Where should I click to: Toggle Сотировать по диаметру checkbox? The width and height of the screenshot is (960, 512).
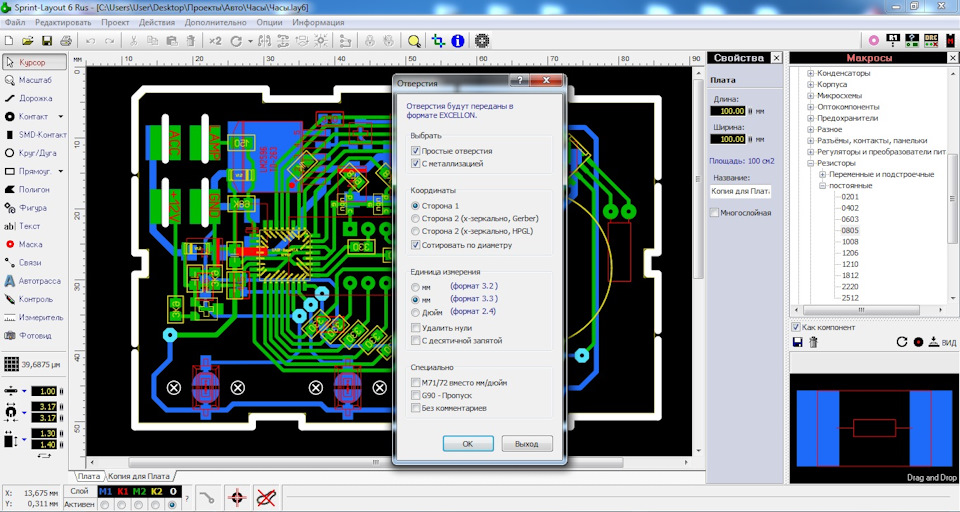[416, 245]
